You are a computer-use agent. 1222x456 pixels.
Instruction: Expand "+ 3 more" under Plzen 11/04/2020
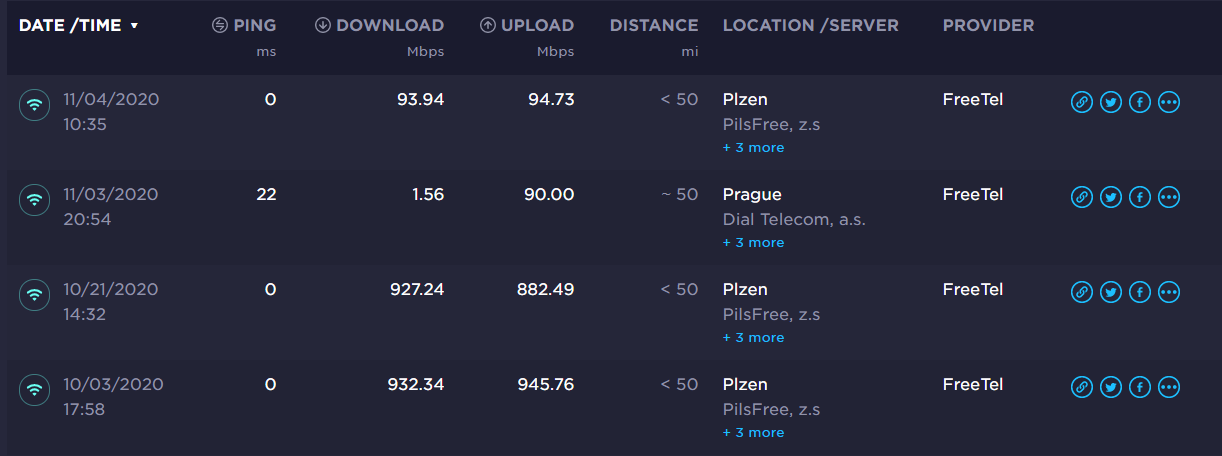click(x=753, y=148)
